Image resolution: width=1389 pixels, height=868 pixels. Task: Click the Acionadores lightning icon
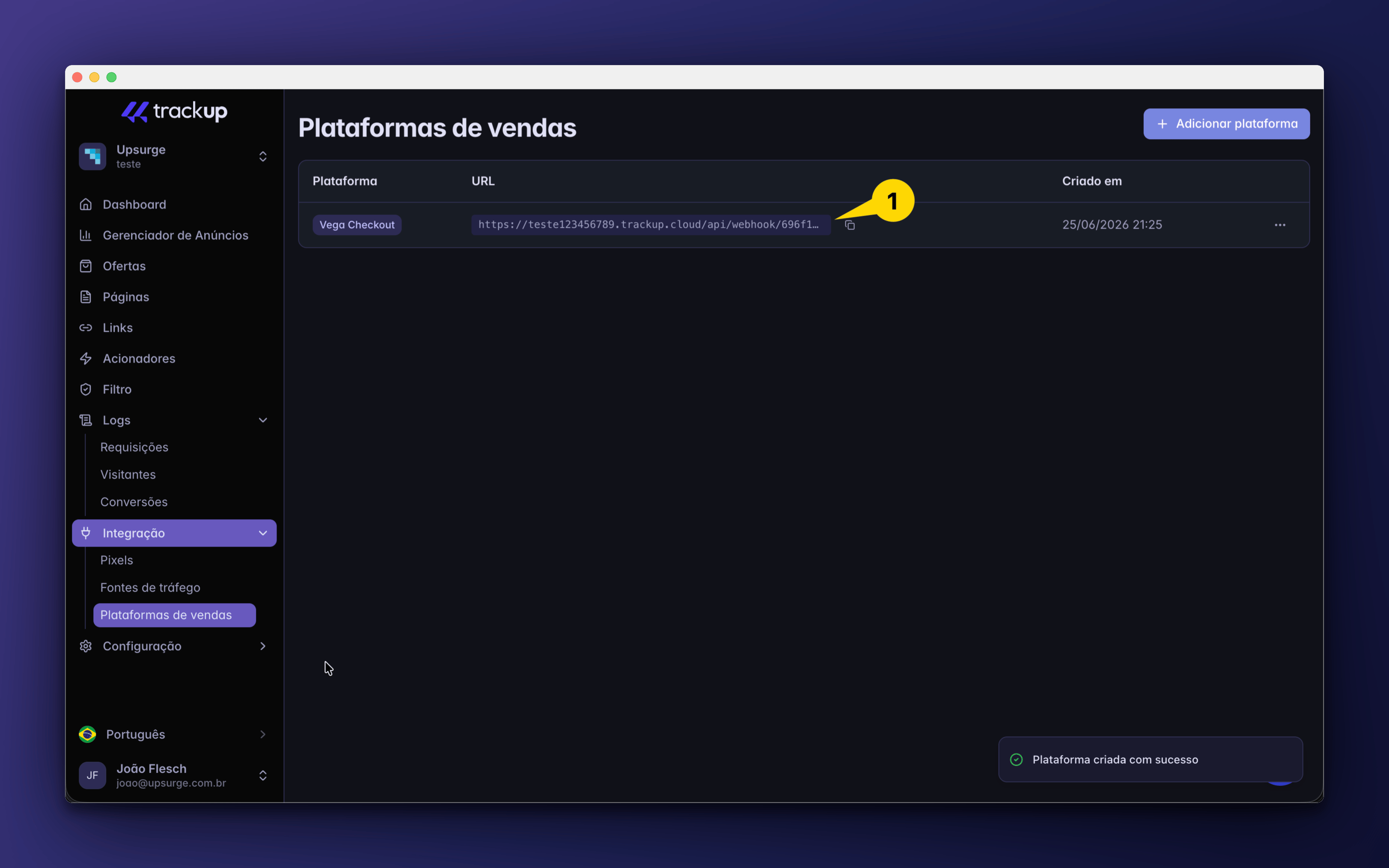point(86,358)
